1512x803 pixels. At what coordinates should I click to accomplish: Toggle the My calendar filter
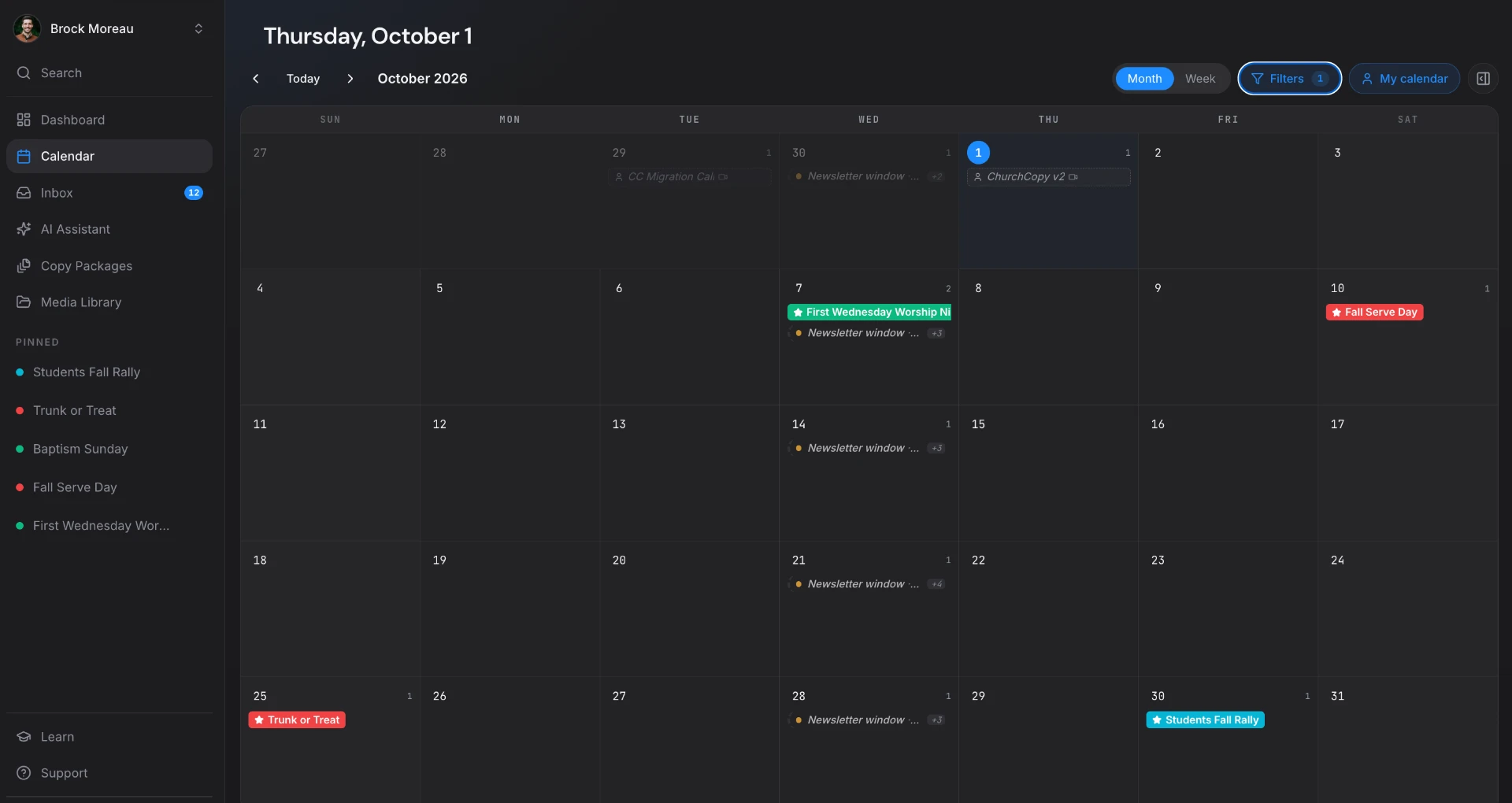(x=1405, y=79)
